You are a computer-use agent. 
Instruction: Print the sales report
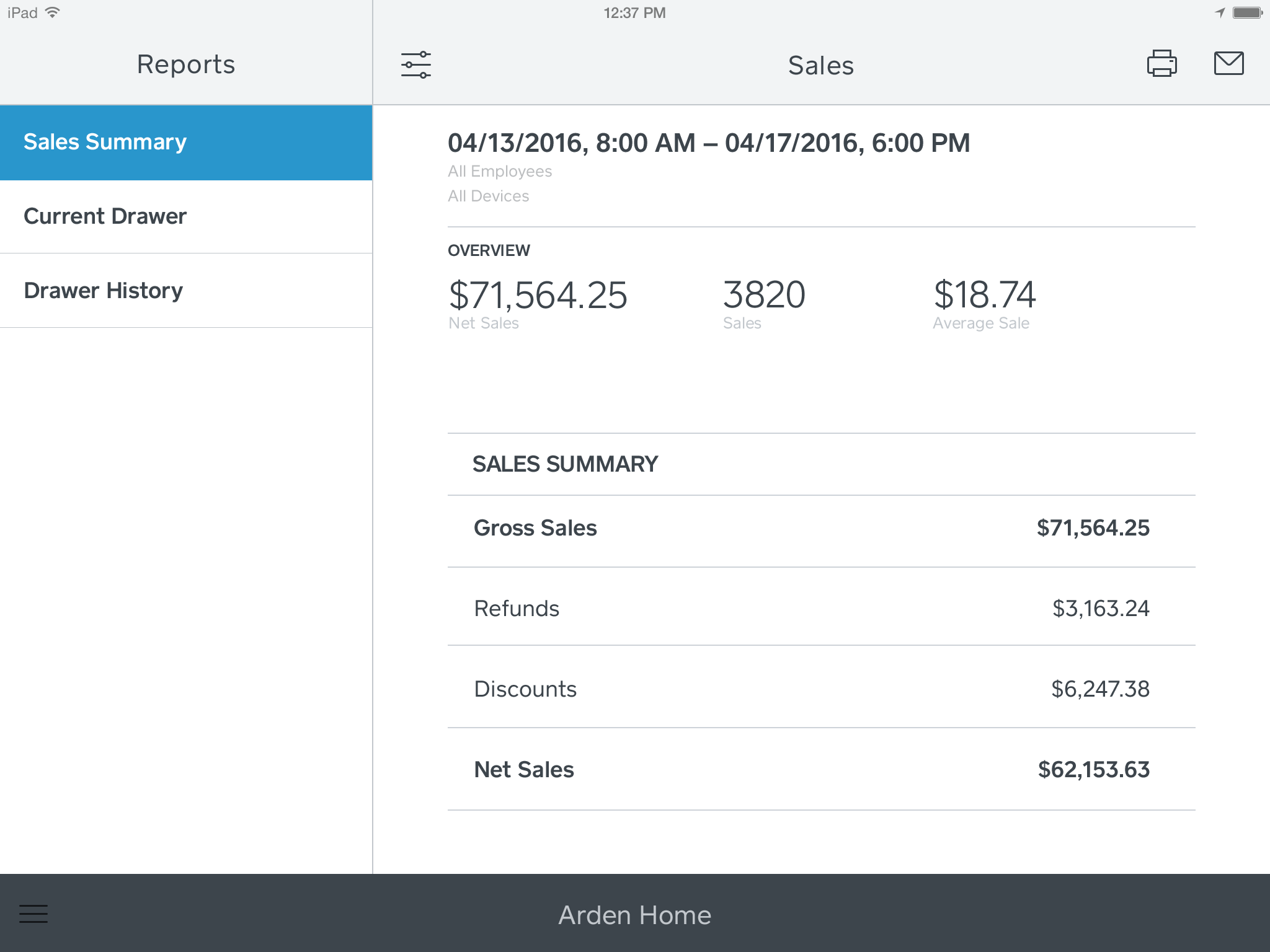point(1161,64)
